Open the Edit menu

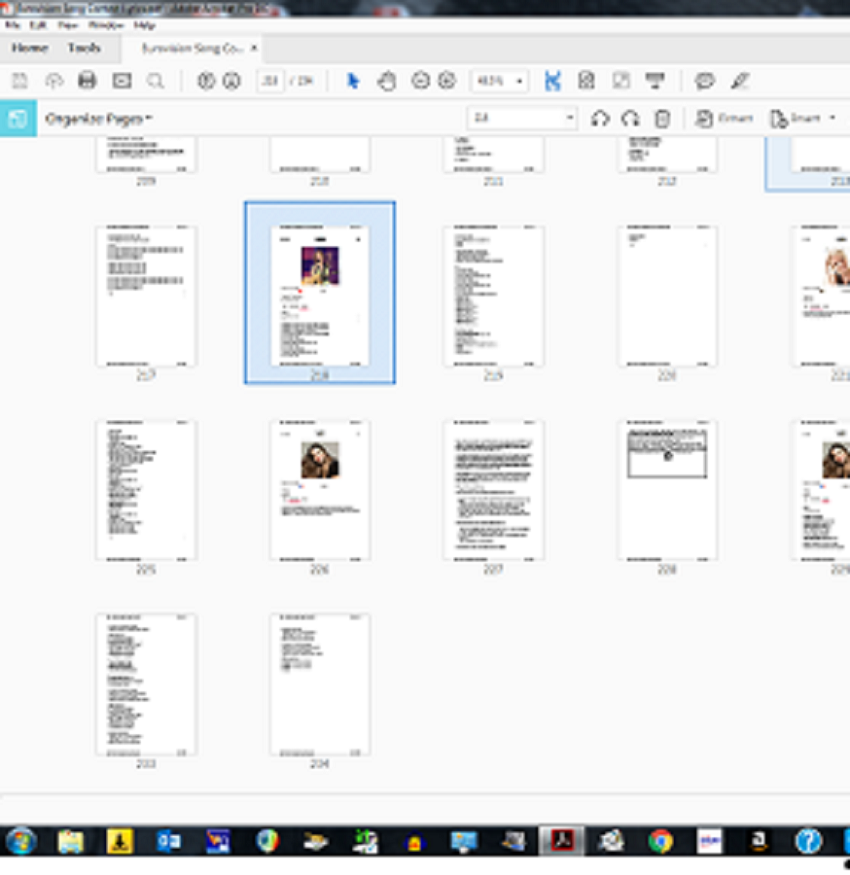(38, 25)
